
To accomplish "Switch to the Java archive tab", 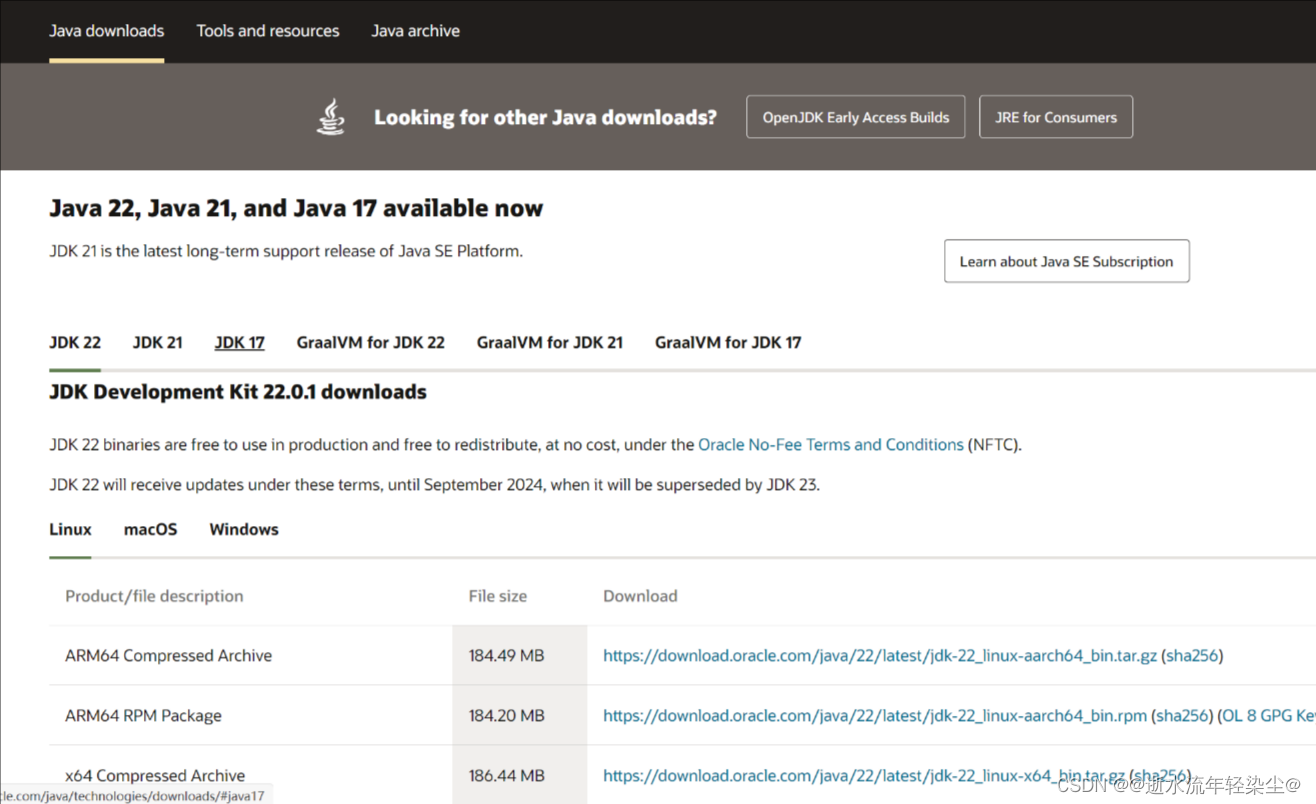I will click(416, 31).
